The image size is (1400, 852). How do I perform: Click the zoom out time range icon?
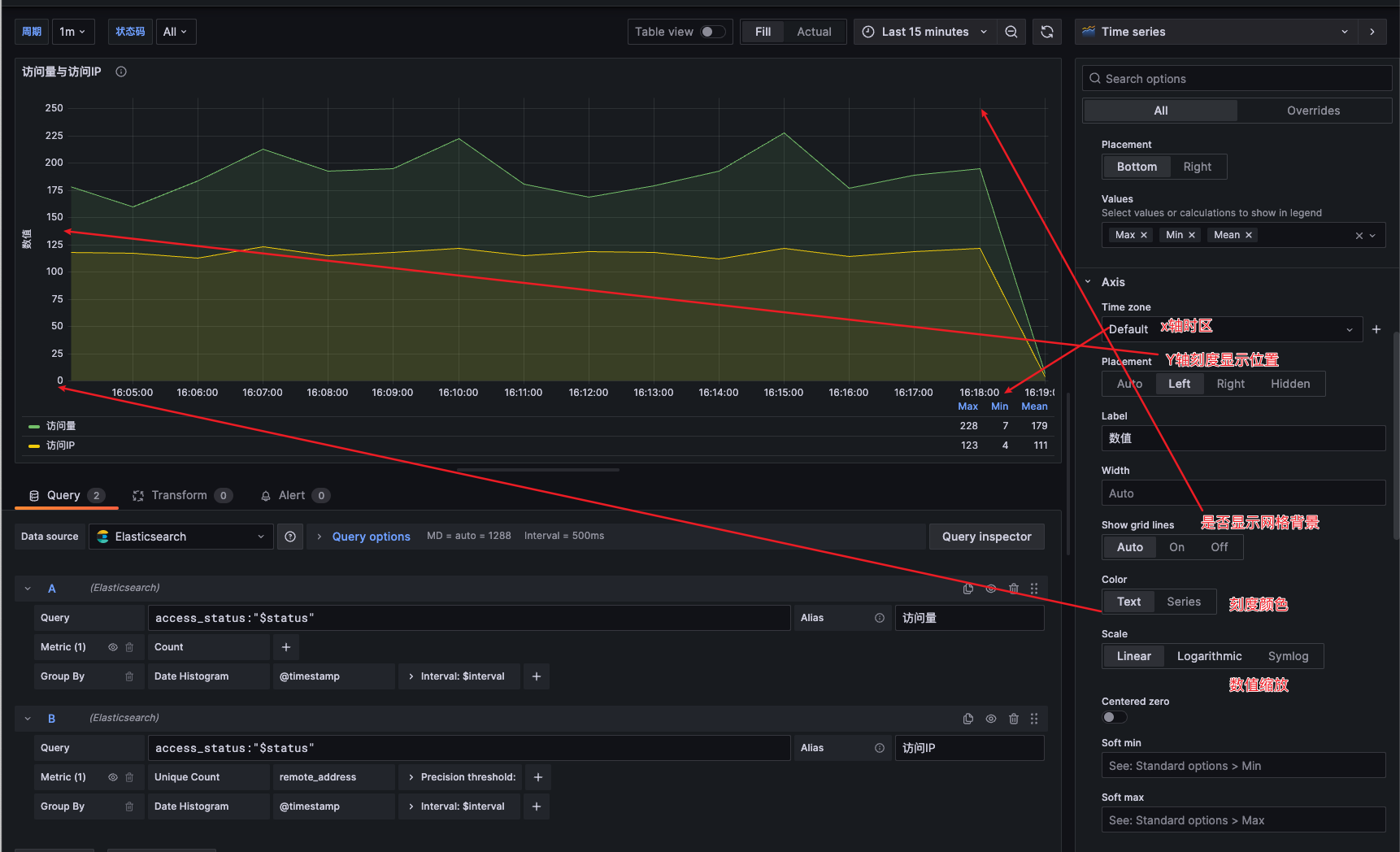click(1011, 32)
